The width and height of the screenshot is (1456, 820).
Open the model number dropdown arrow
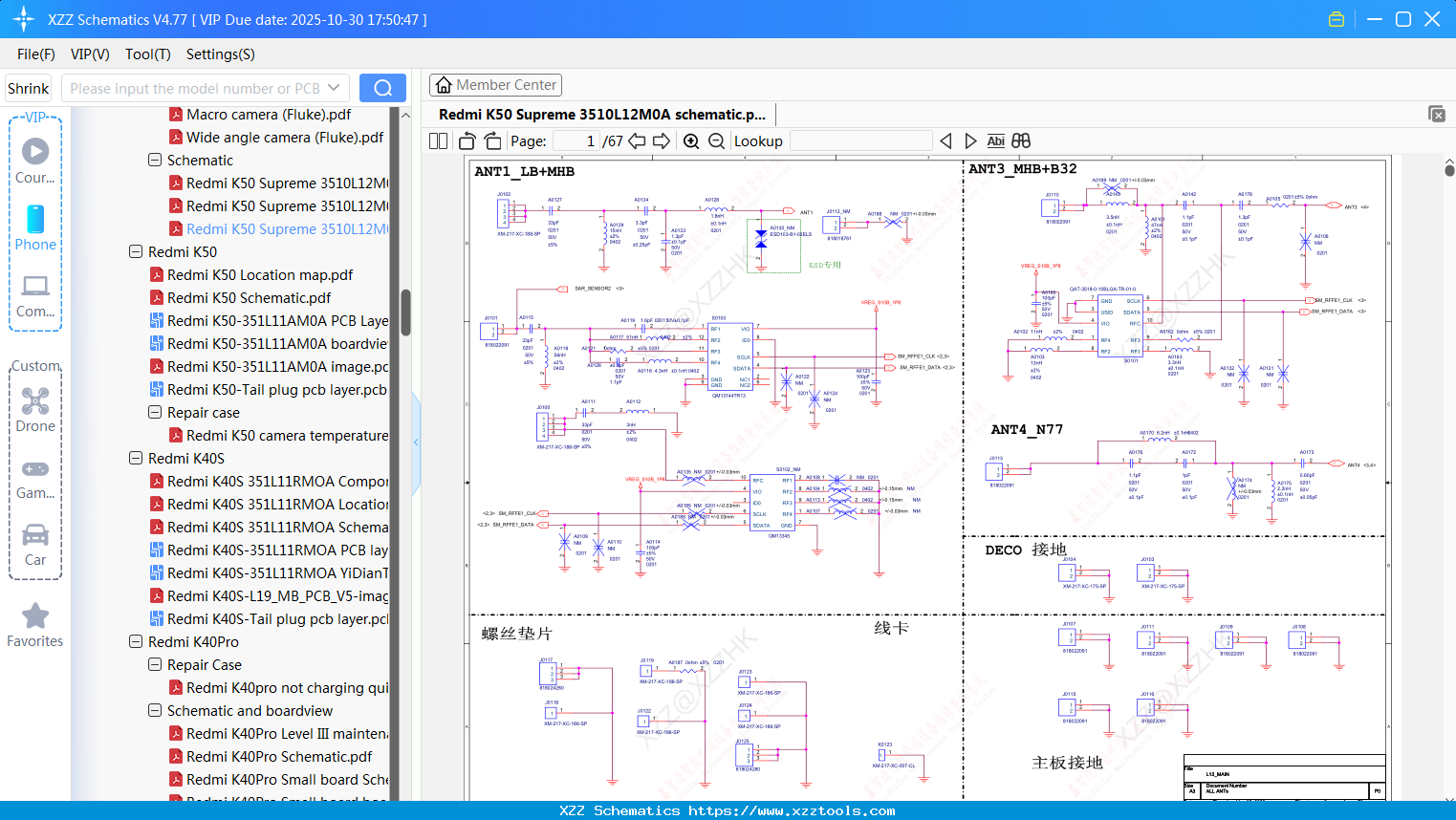[x=334, y=88]
